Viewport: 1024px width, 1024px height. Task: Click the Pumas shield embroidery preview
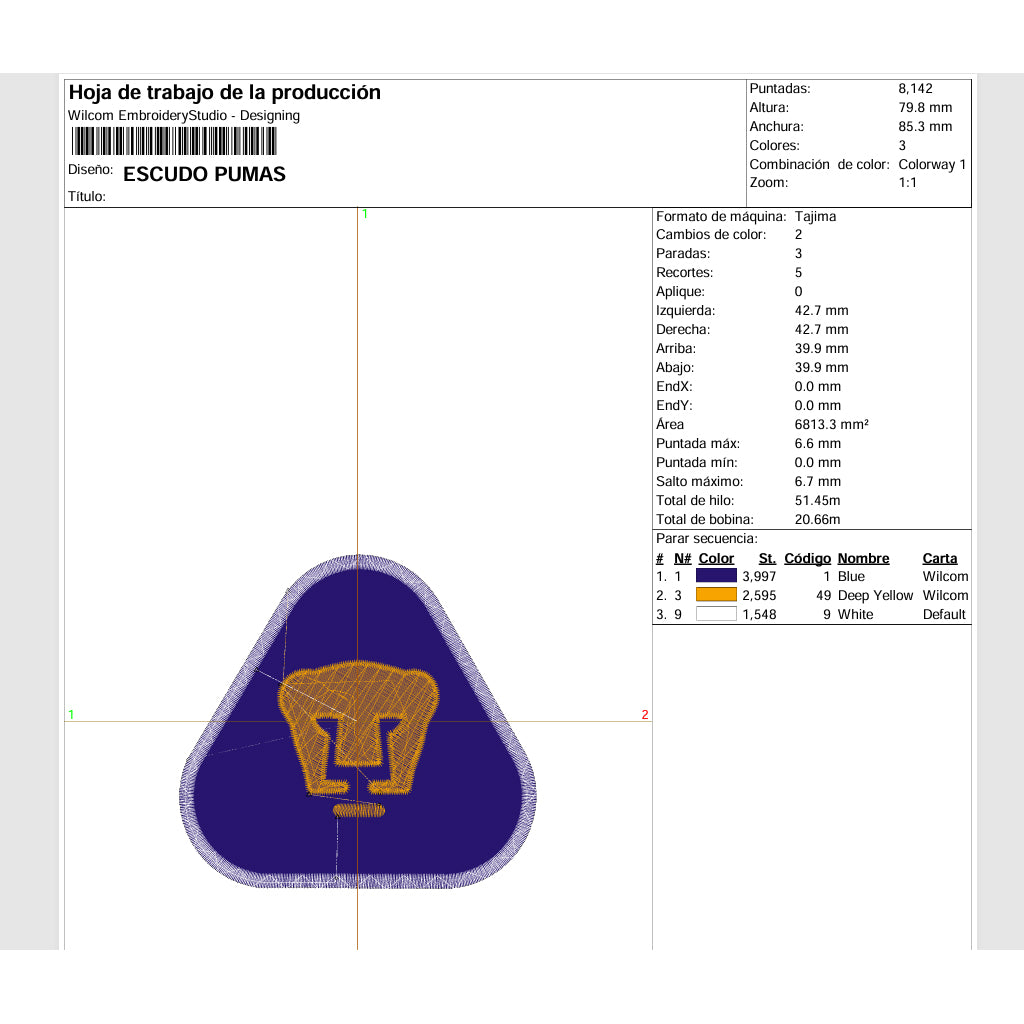pyautogui.click(x=358, y=721)
